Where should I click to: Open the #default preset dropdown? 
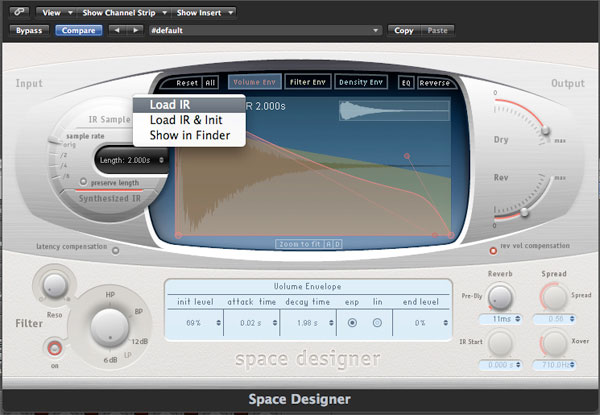[265, 31]
